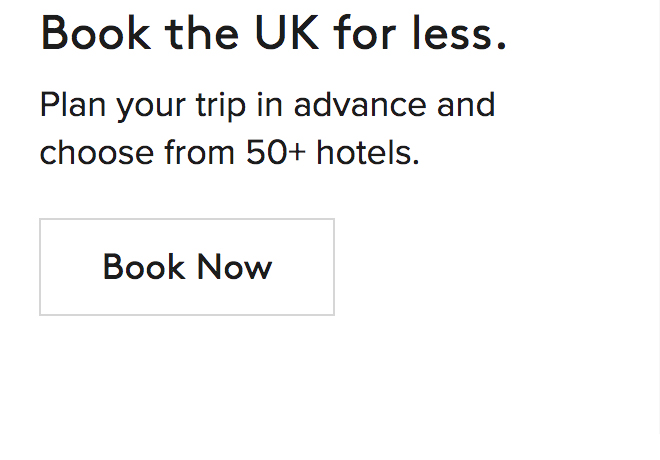This screenshot has width=660, height=460.
Task: Click the Book Now button
Action: [x=187, y=267]
